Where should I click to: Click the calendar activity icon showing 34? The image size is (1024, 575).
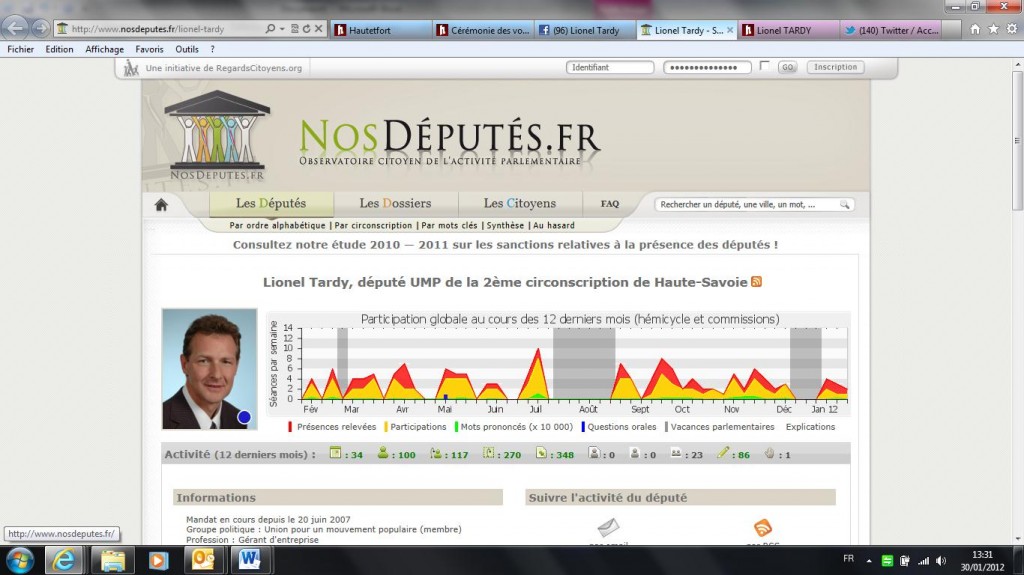pos(335,453)
